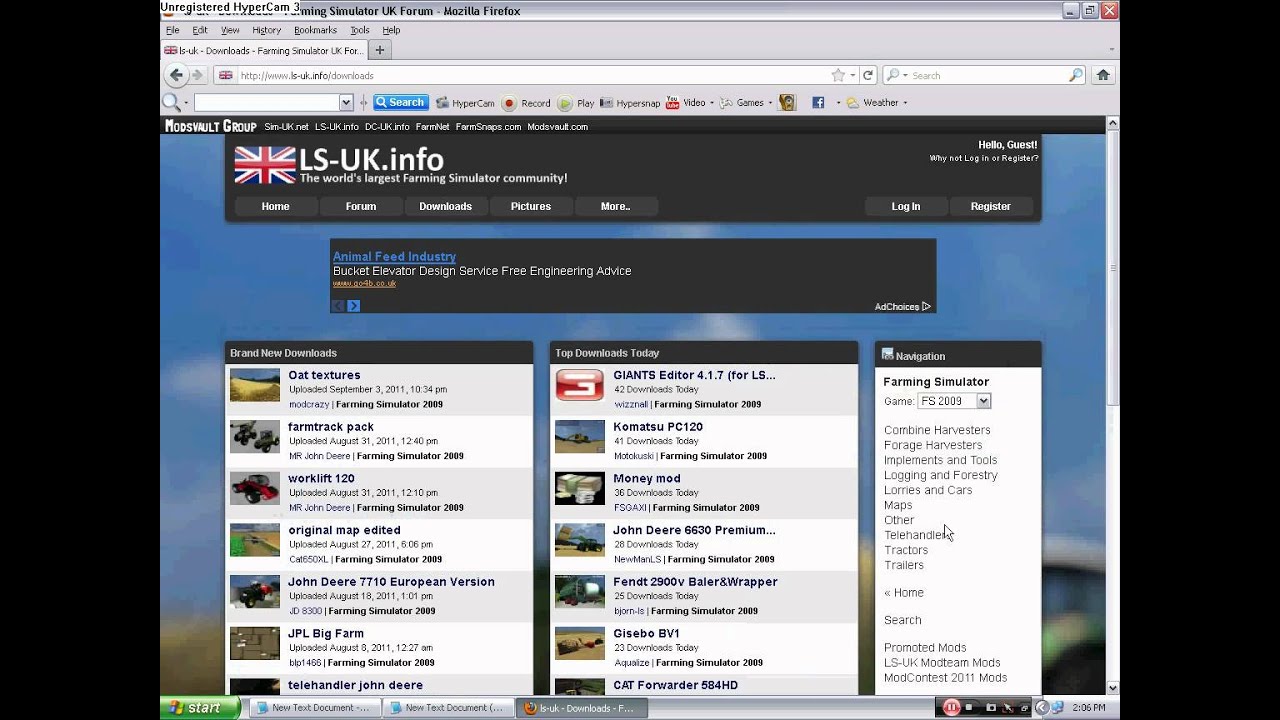The width and height of the screenshot is (1280, 720).
Task: Click the Money mod thumbnail
Action: 580,488
